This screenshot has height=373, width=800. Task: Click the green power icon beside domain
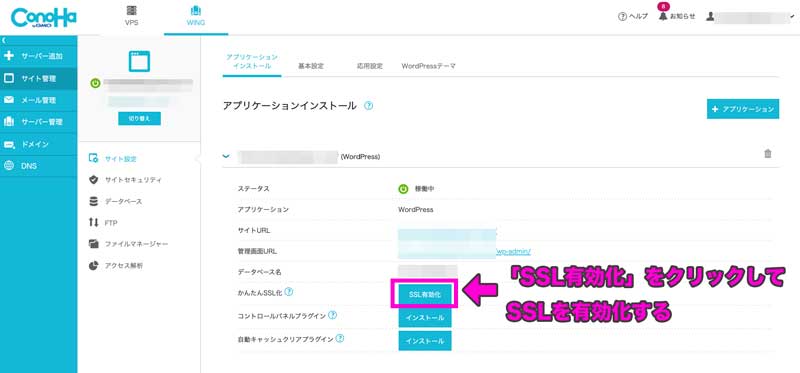(x=95, y=83)
